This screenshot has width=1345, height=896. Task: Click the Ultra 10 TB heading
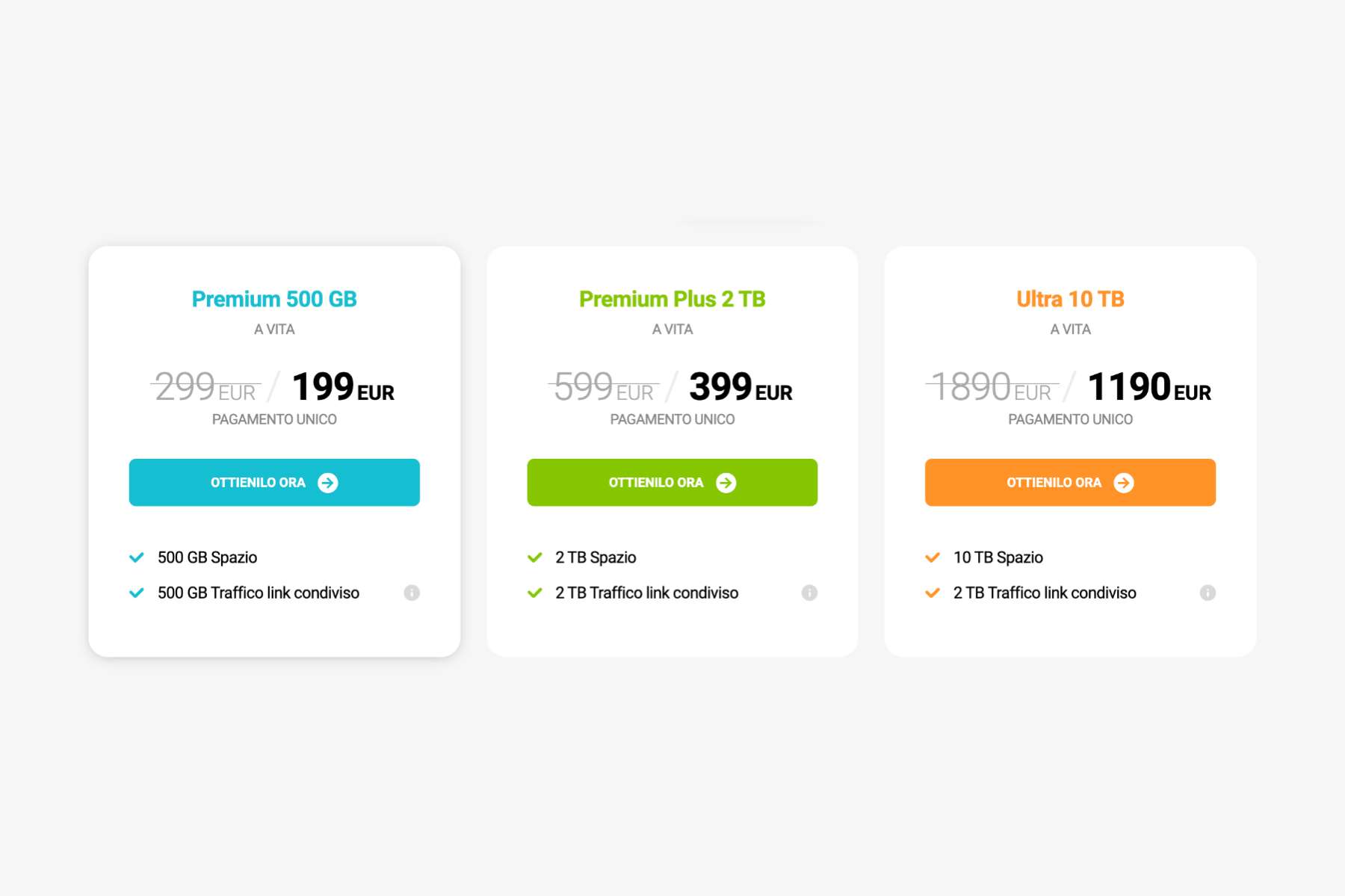click(1070, 299)
